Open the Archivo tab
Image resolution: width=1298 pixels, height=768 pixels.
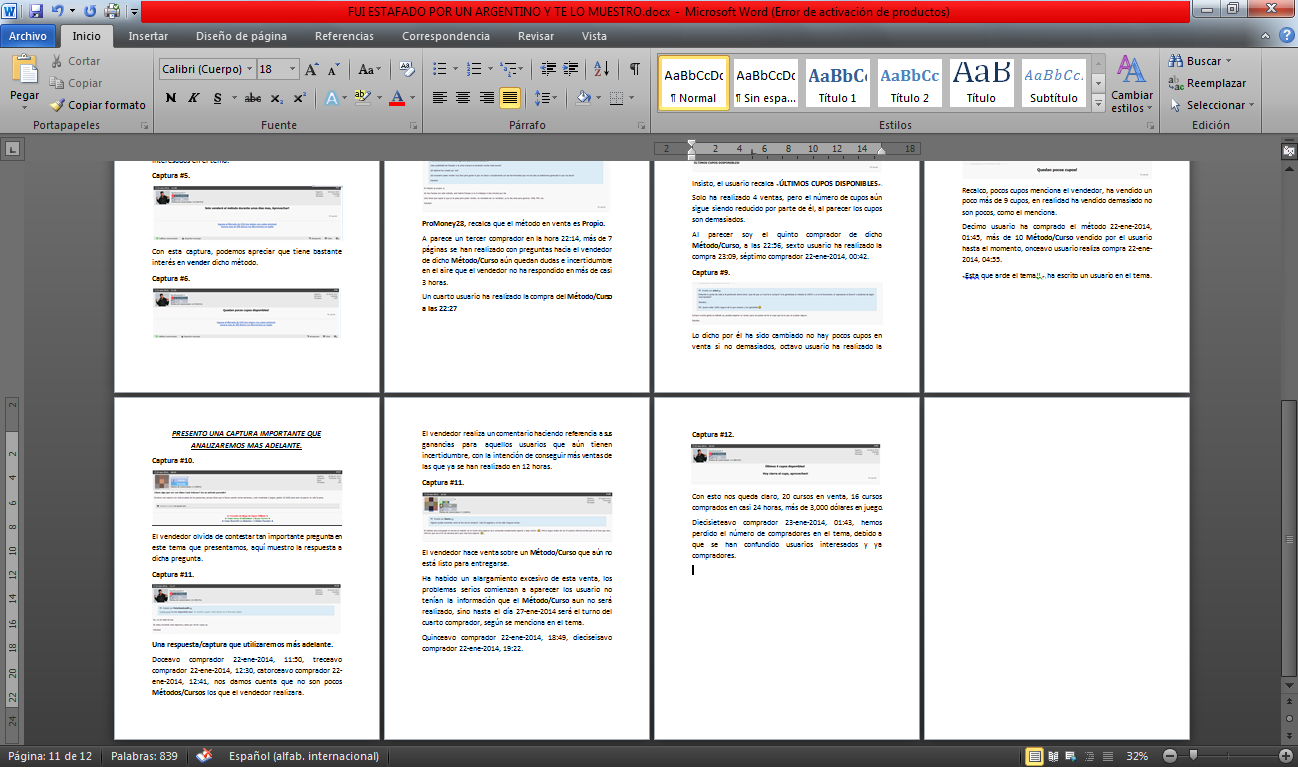[28, 36]
